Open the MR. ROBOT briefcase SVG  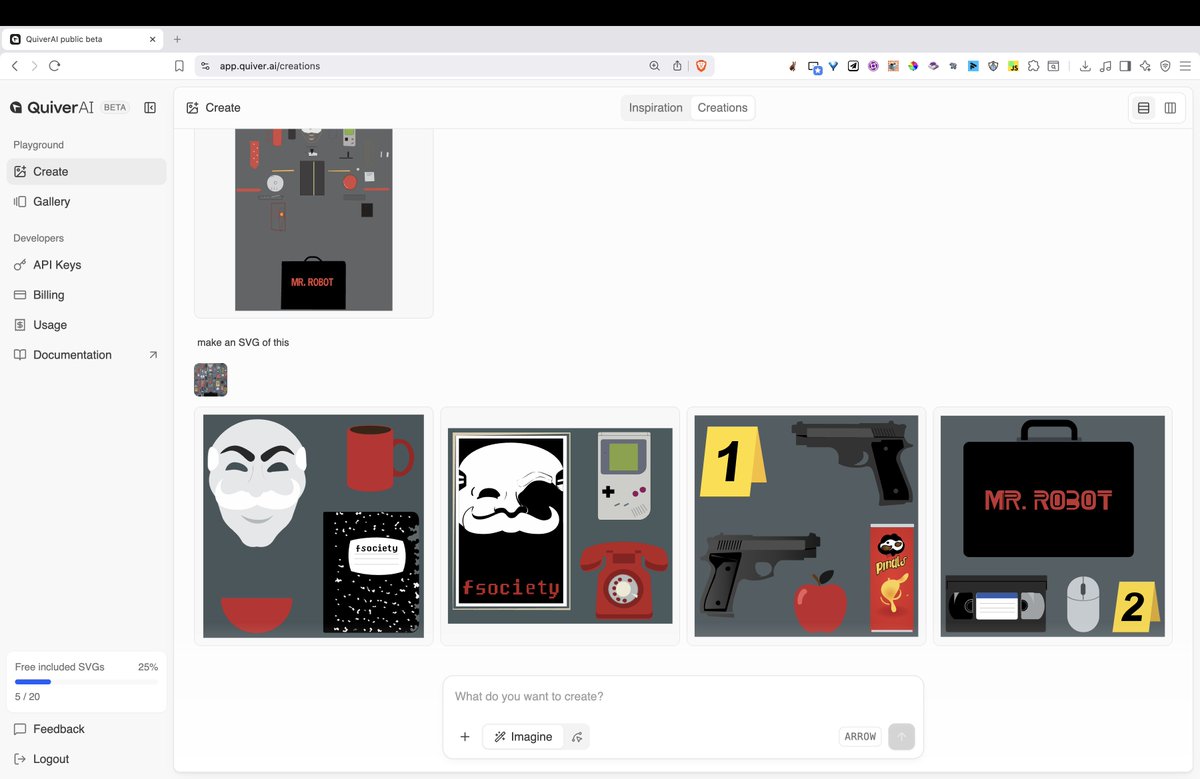tap(1052, 526)
